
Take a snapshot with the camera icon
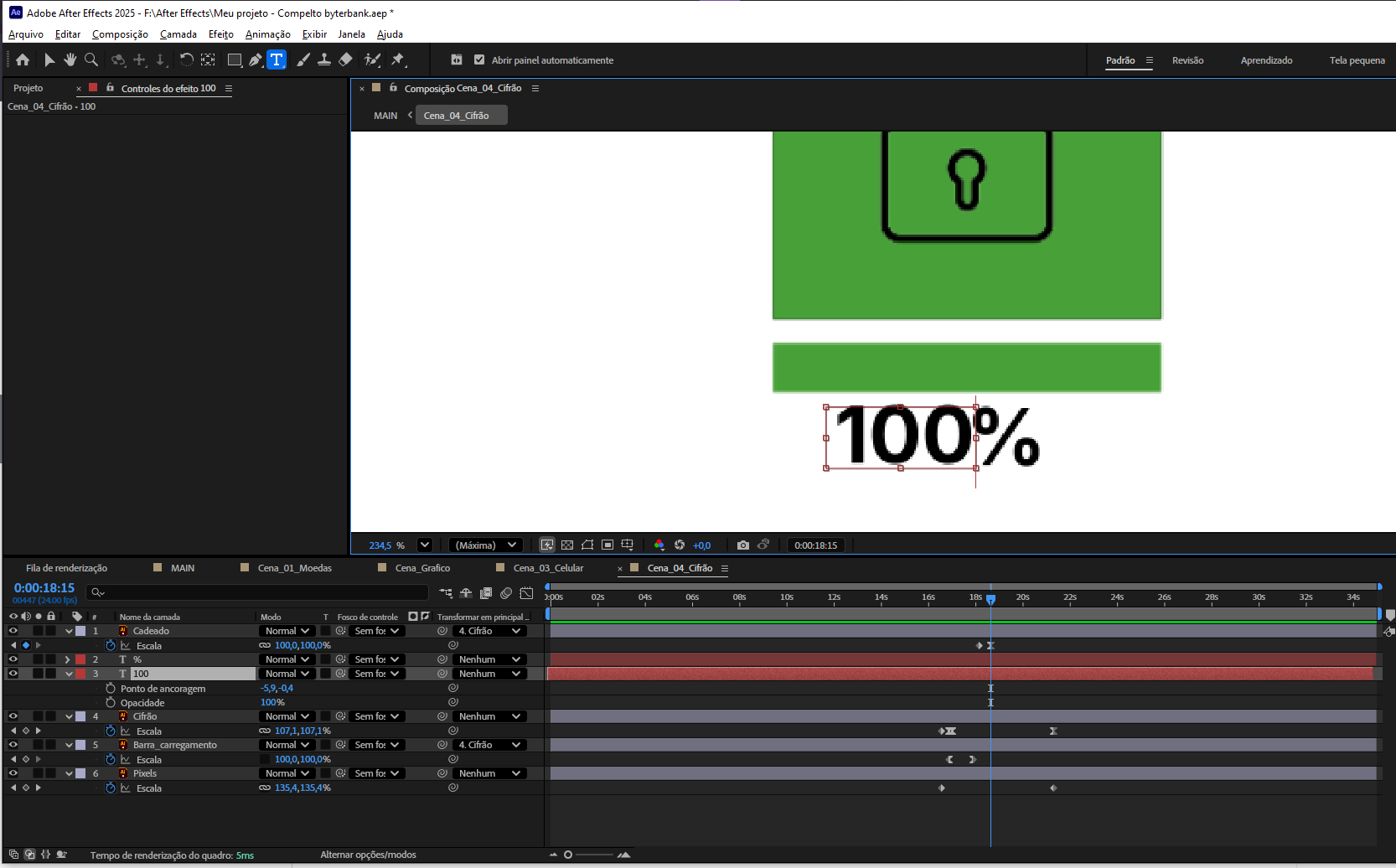tap(742, 545)
